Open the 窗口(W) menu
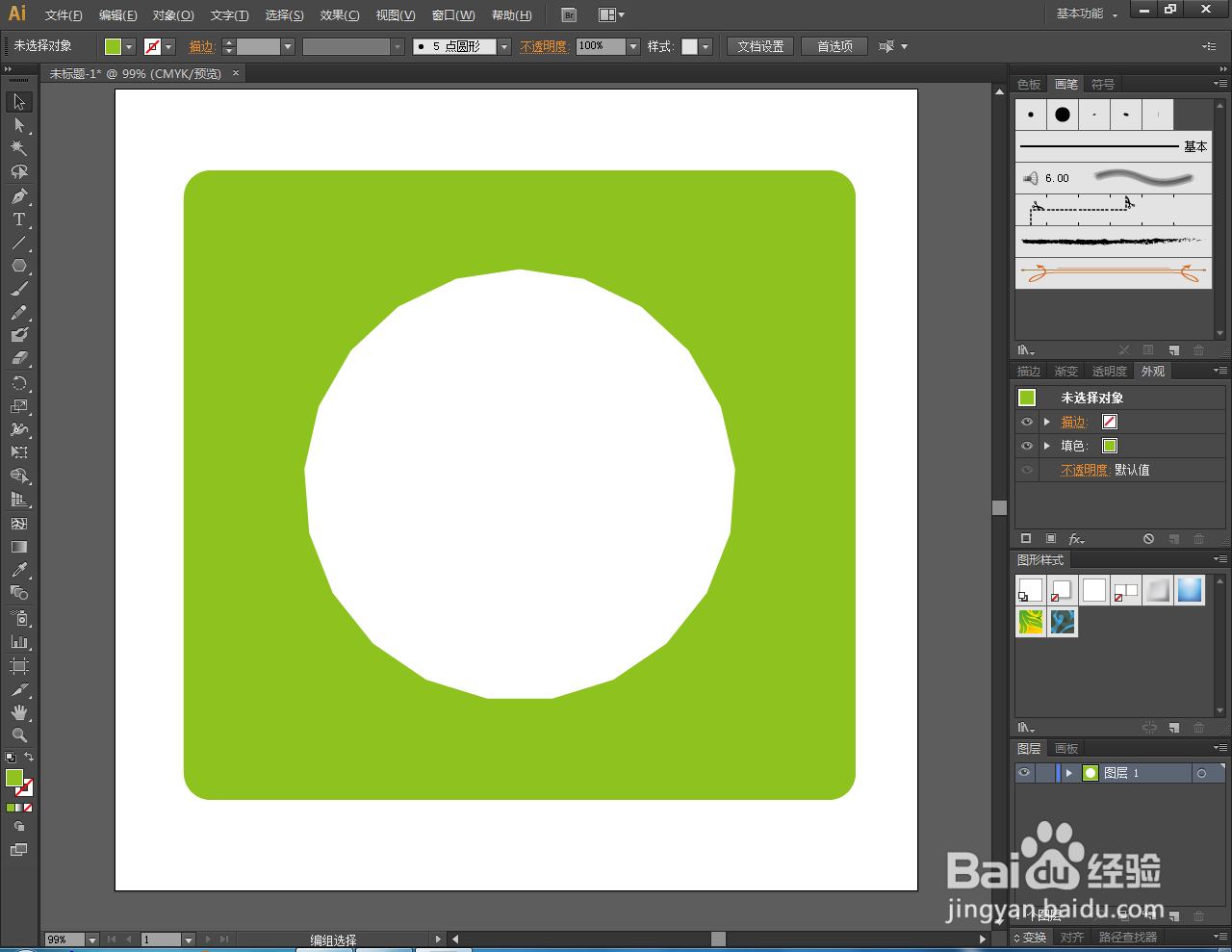The height and width of the screenshot is (952, 1232). click(453, 15)
